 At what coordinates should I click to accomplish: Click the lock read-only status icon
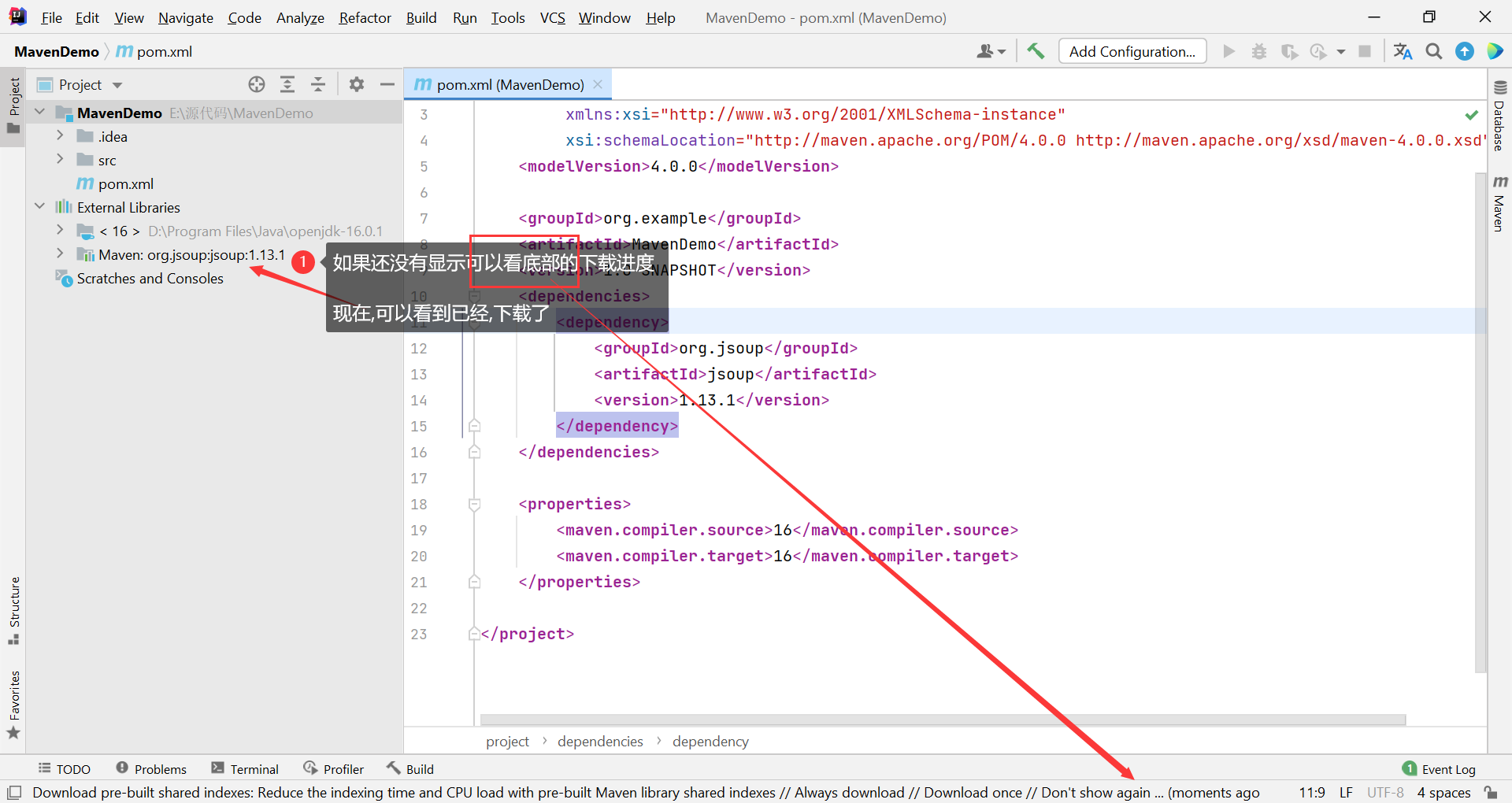coord(1490,792)
